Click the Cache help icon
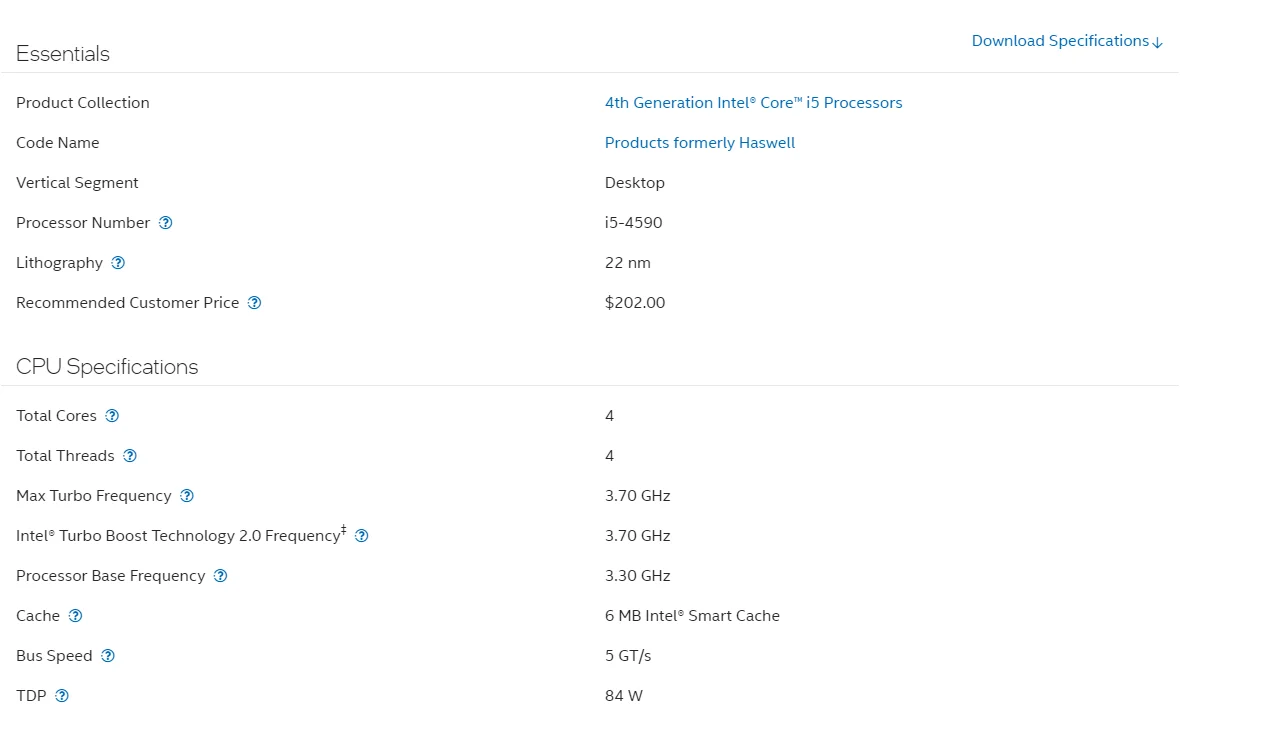Viewport: 1265px width, 742px height. pos(75,616)
